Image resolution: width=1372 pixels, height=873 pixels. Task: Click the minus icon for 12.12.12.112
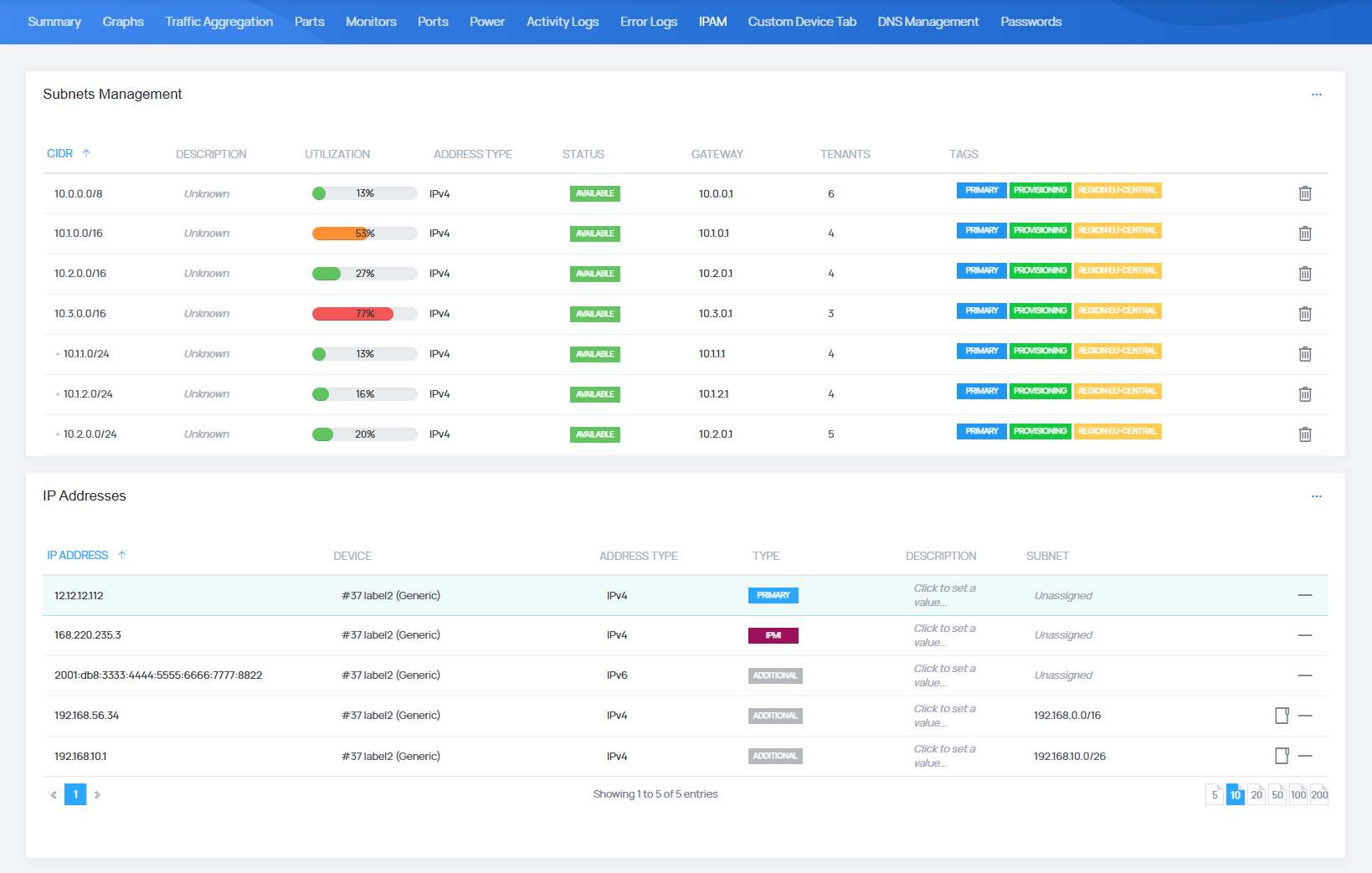point(1305,595)
